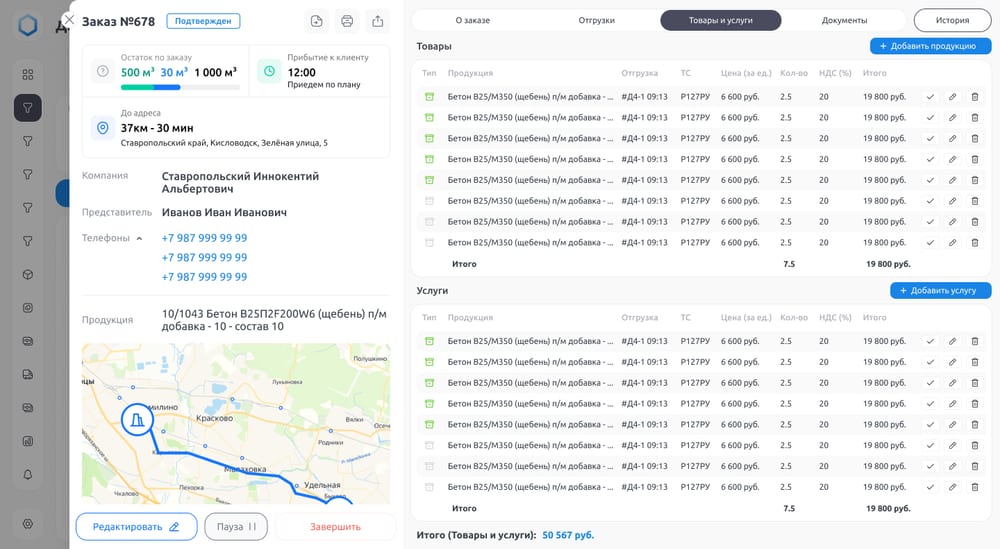Click the truck marker on the map
The image size is (1000, 549).
(137, 420)
